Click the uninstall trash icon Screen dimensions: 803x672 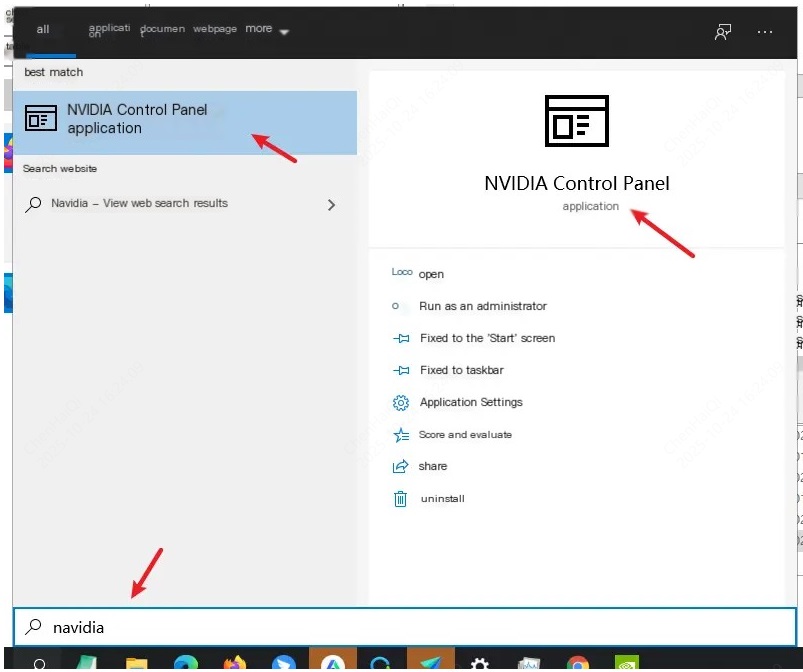pos(401,499)
